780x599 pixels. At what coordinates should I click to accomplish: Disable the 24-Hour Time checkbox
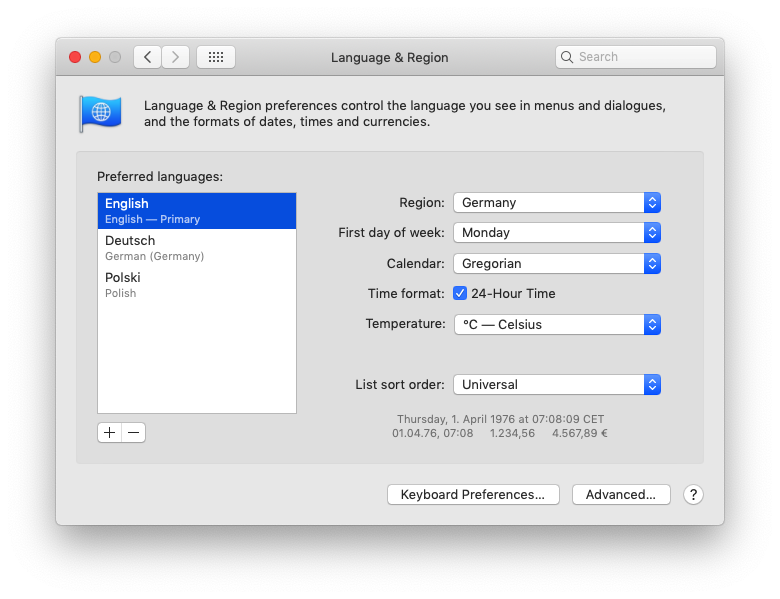pyautogui.click(x=460, y=293)
